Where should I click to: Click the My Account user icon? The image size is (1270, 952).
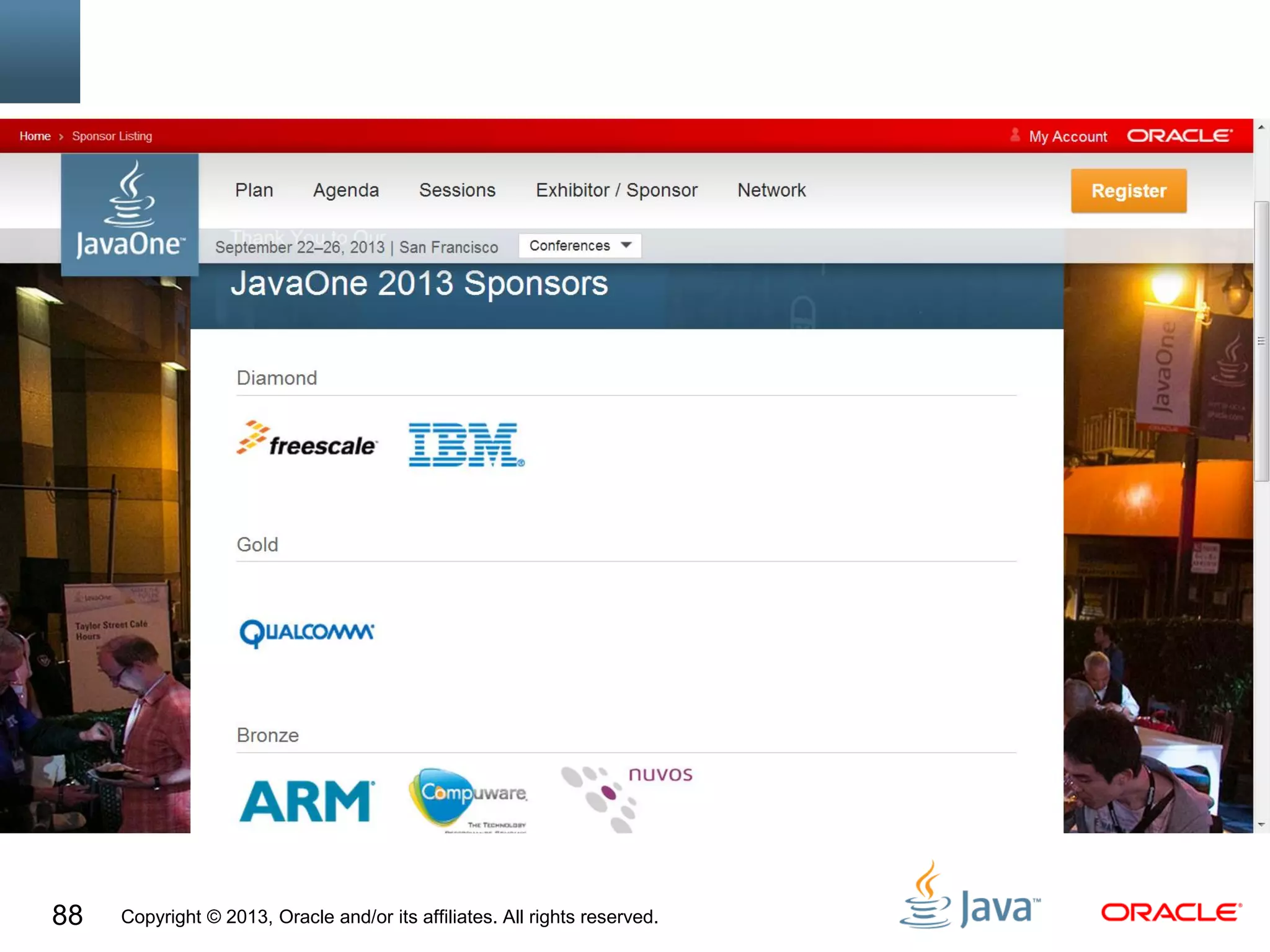click(1015, 135)
